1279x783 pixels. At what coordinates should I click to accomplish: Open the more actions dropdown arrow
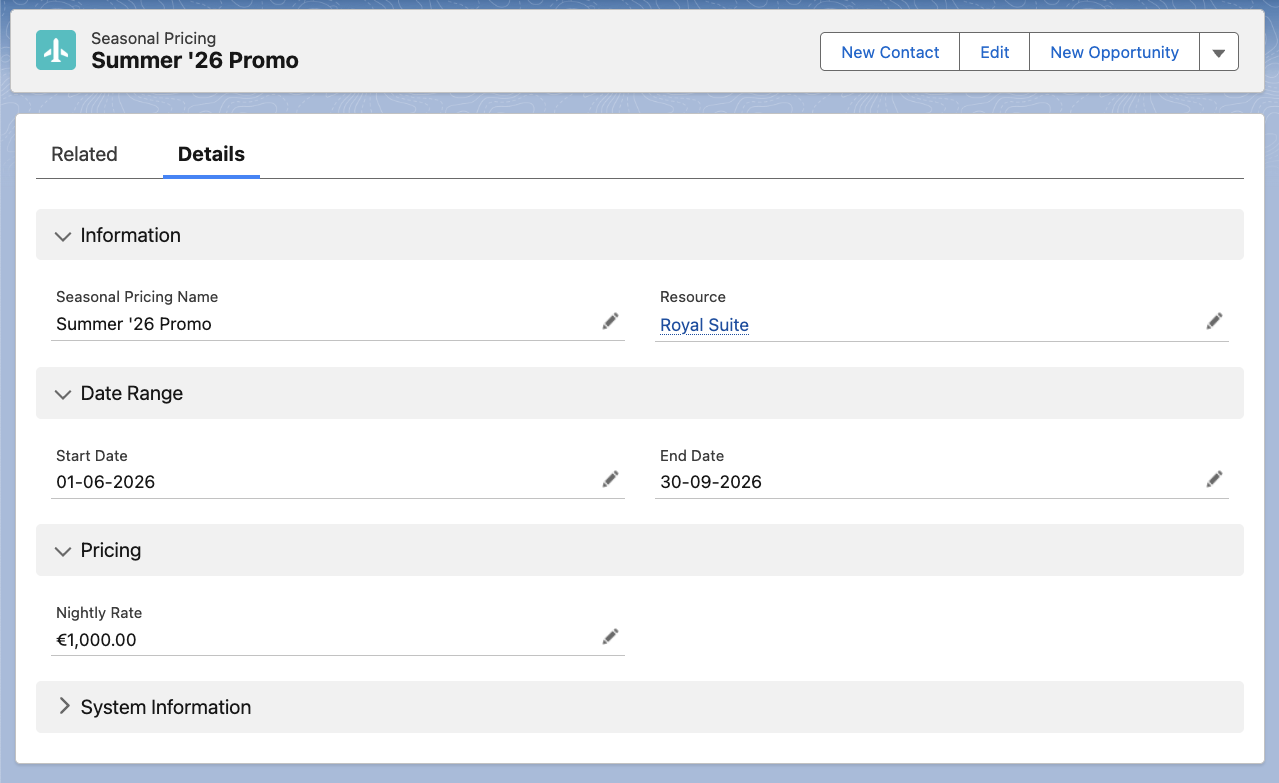1218,53
